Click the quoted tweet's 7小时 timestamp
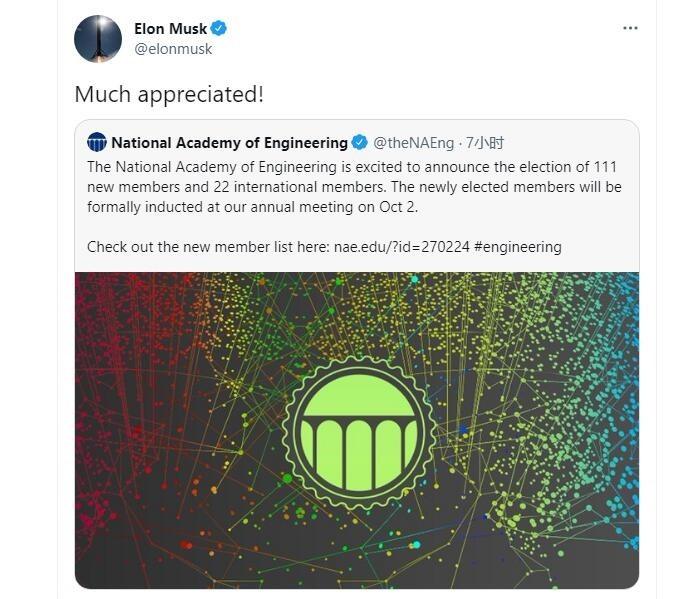The width and height of the screenshot is (682, 599). [x=485, y=143]
